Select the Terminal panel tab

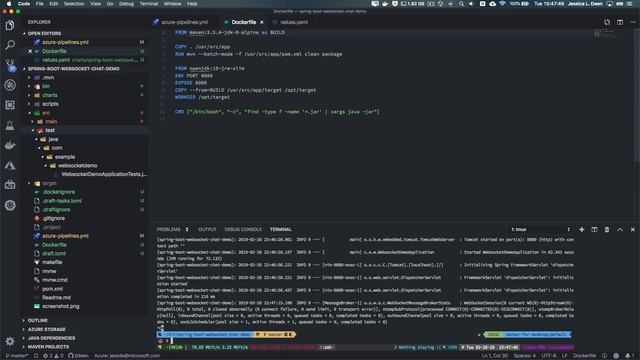click(x=280, y=229)
